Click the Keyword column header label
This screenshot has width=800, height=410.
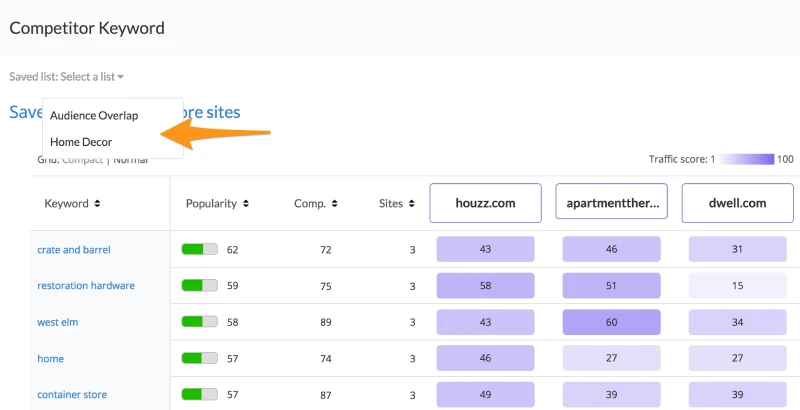point(66,203)
